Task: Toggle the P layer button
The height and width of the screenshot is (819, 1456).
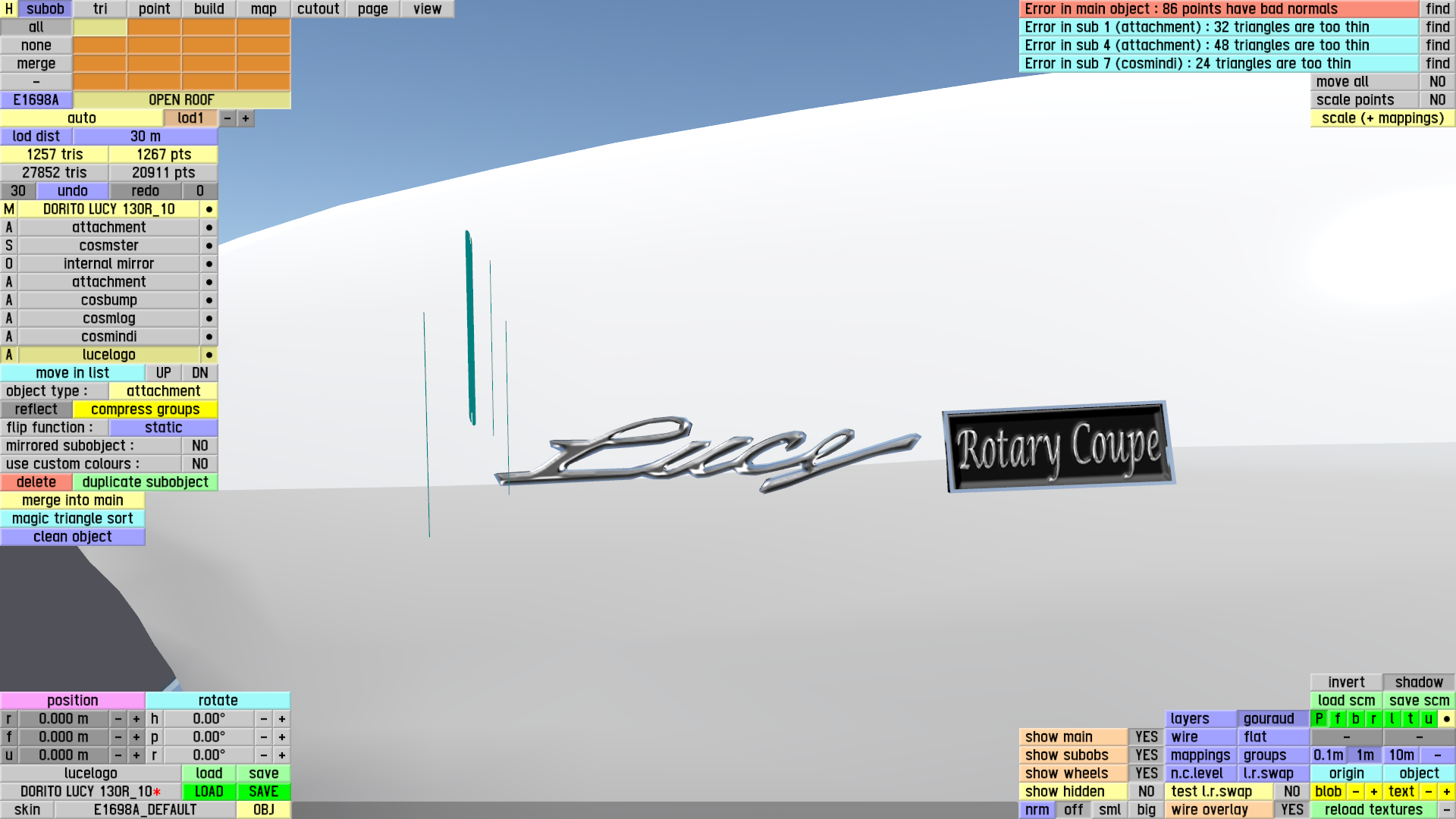Action: pos(1319,719)
